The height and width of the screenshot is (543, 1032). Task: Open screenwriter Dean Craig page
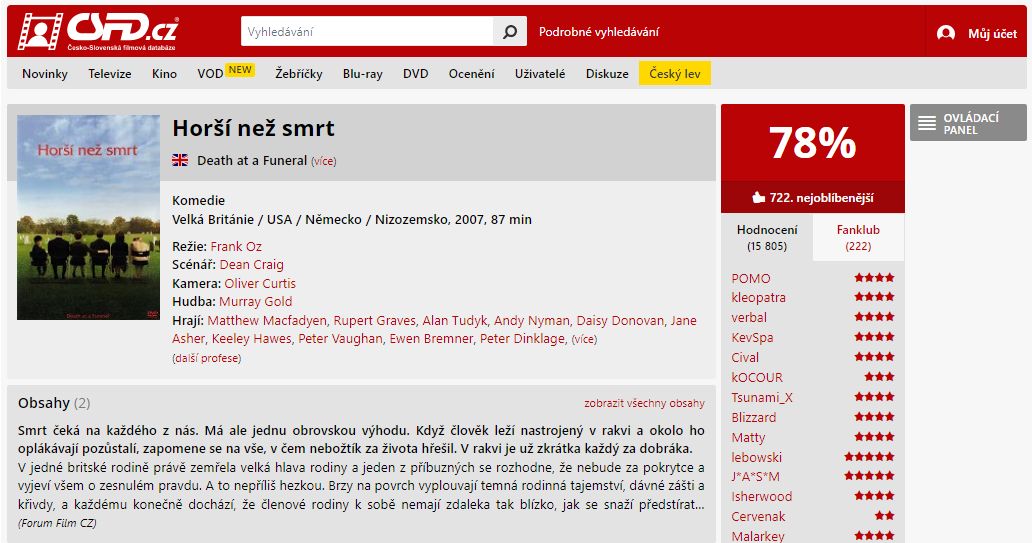coord(251,265)
